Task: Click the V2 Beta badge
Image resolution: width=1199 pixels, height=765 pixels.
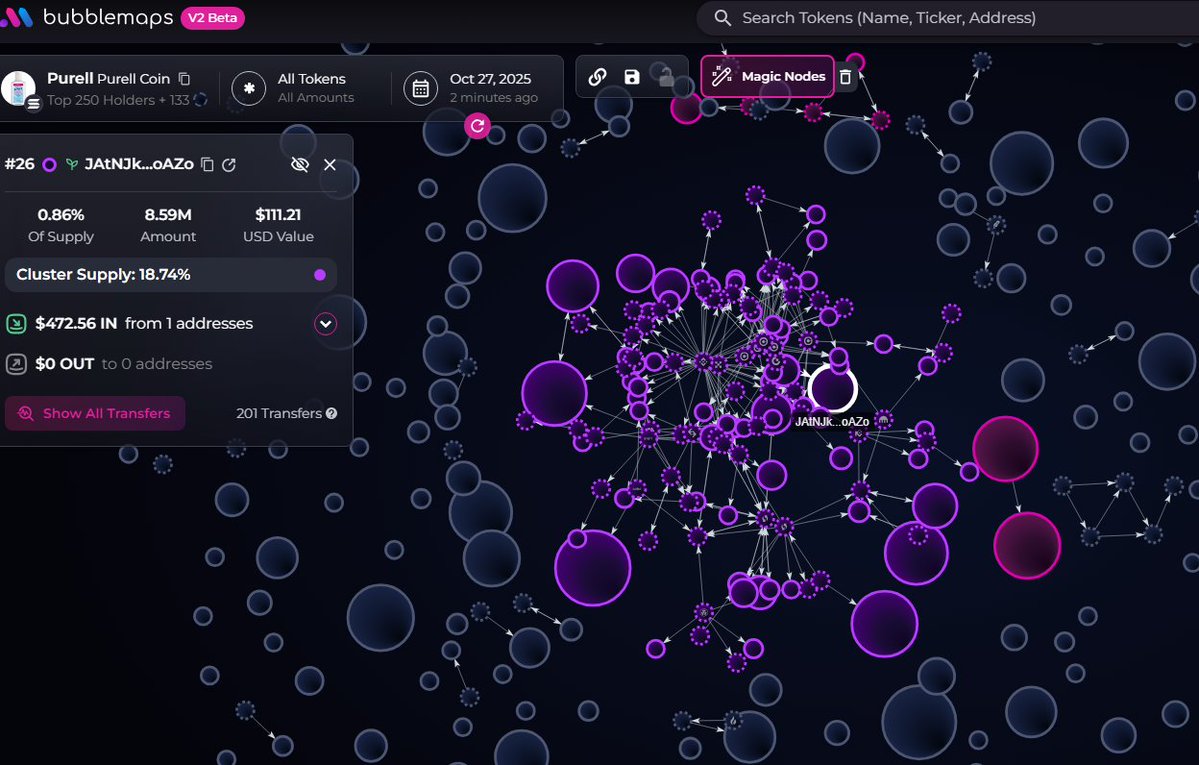Action: 212,18
